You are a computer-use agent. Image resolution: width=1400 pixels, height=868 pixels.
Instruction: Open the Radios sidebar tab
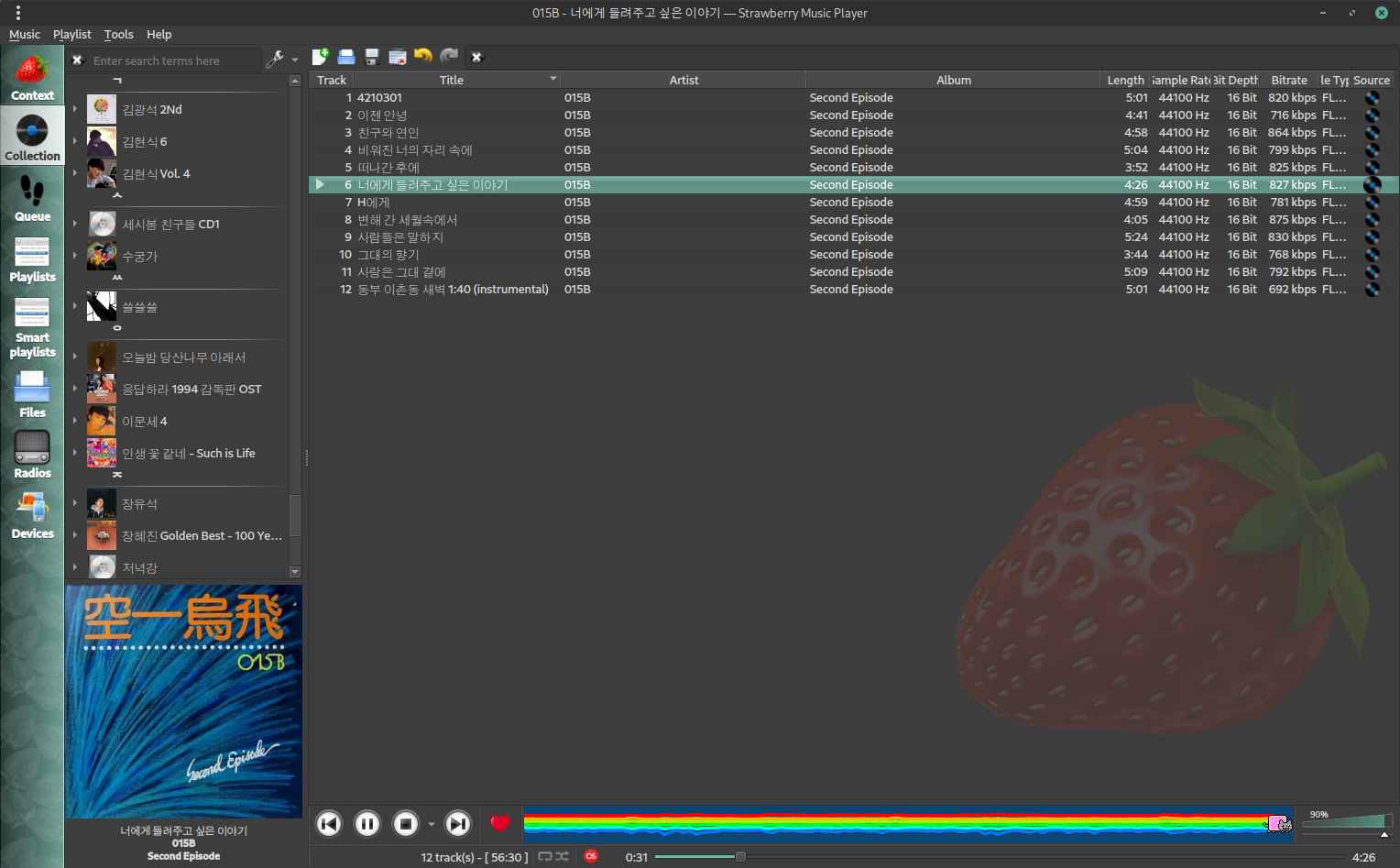tap(32, 455)
